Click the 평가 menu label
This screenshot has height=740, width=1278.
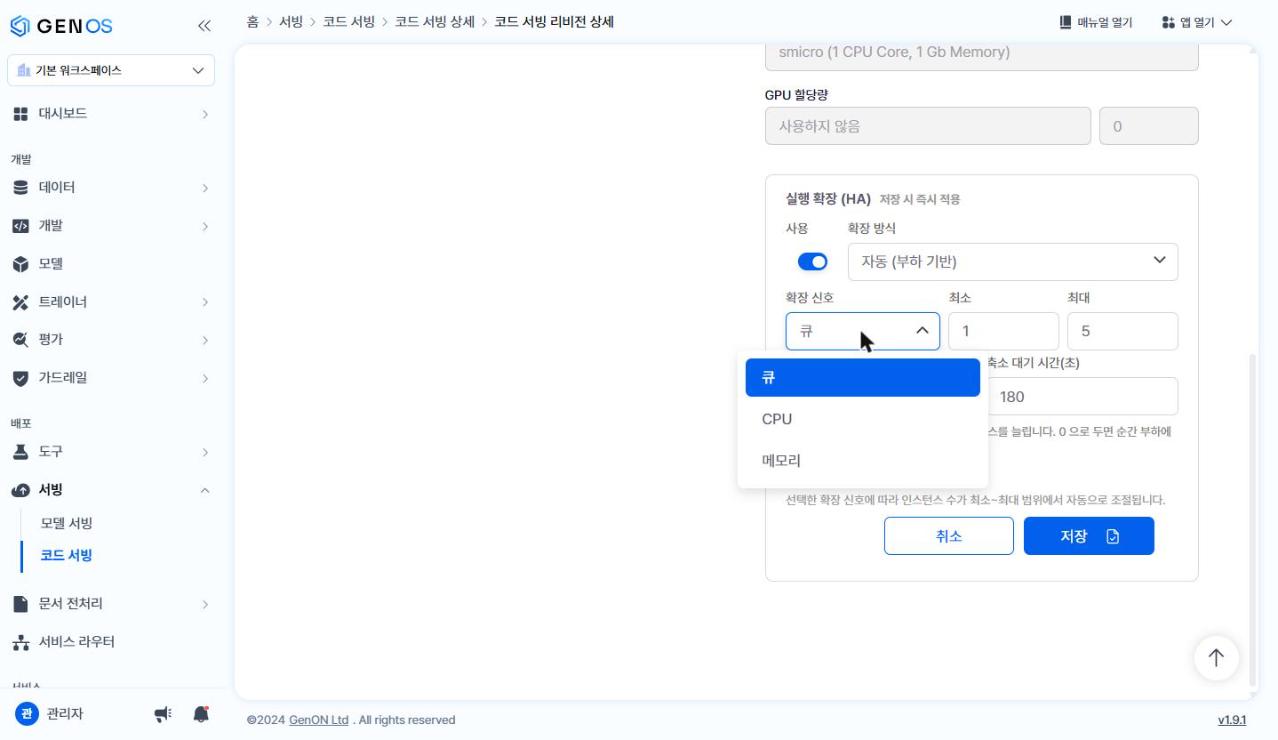click(51, 340)
